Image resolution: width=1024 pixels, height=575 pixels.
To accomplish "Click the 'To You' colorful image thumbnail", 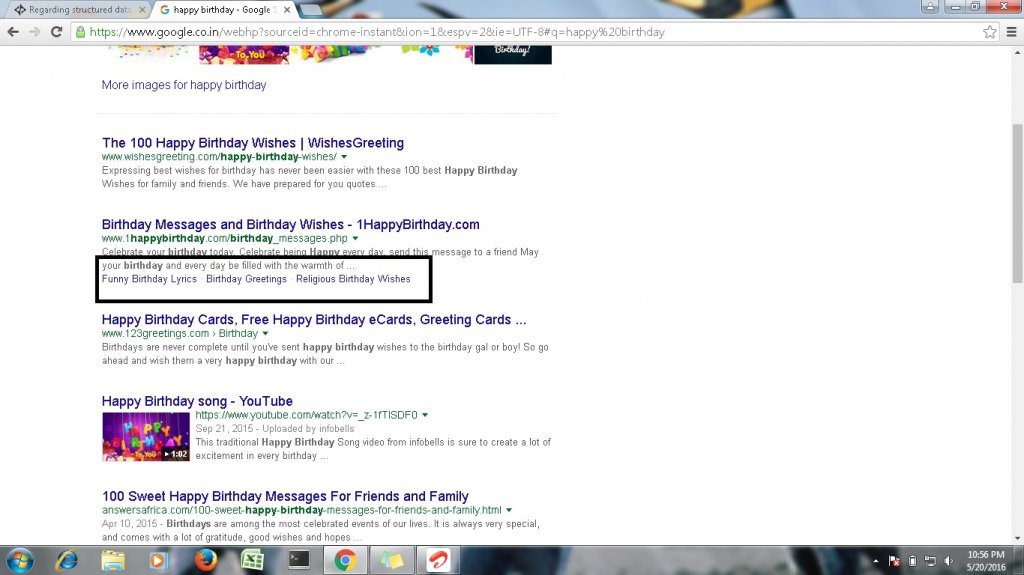I will (x=244, y=55).
